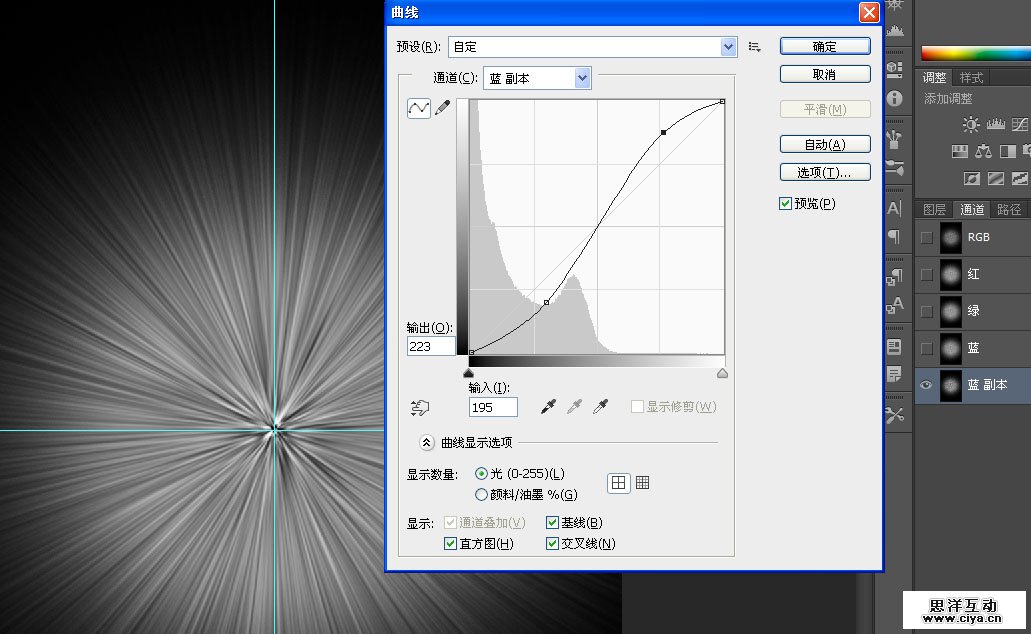Click the white point slider triangle
This screenshot has height=634, width=1031.
pos(722,373)
